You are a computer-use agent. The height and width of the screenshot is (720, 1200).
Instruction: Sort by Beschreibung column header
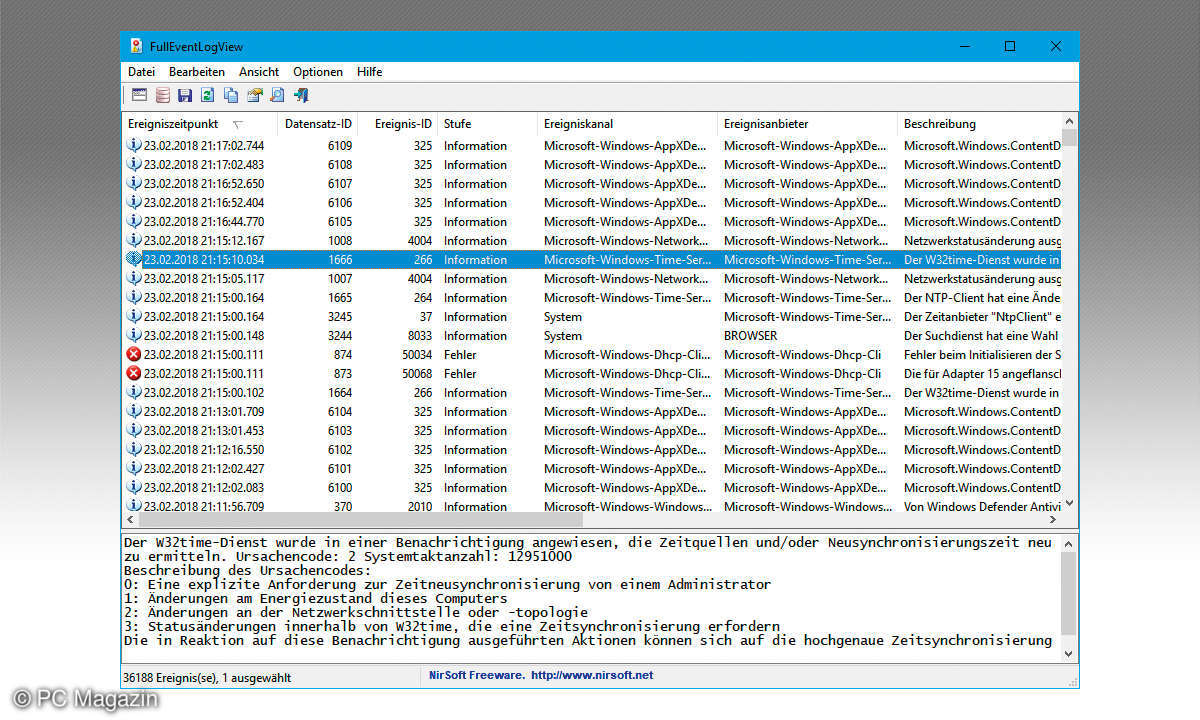[979, 124]
